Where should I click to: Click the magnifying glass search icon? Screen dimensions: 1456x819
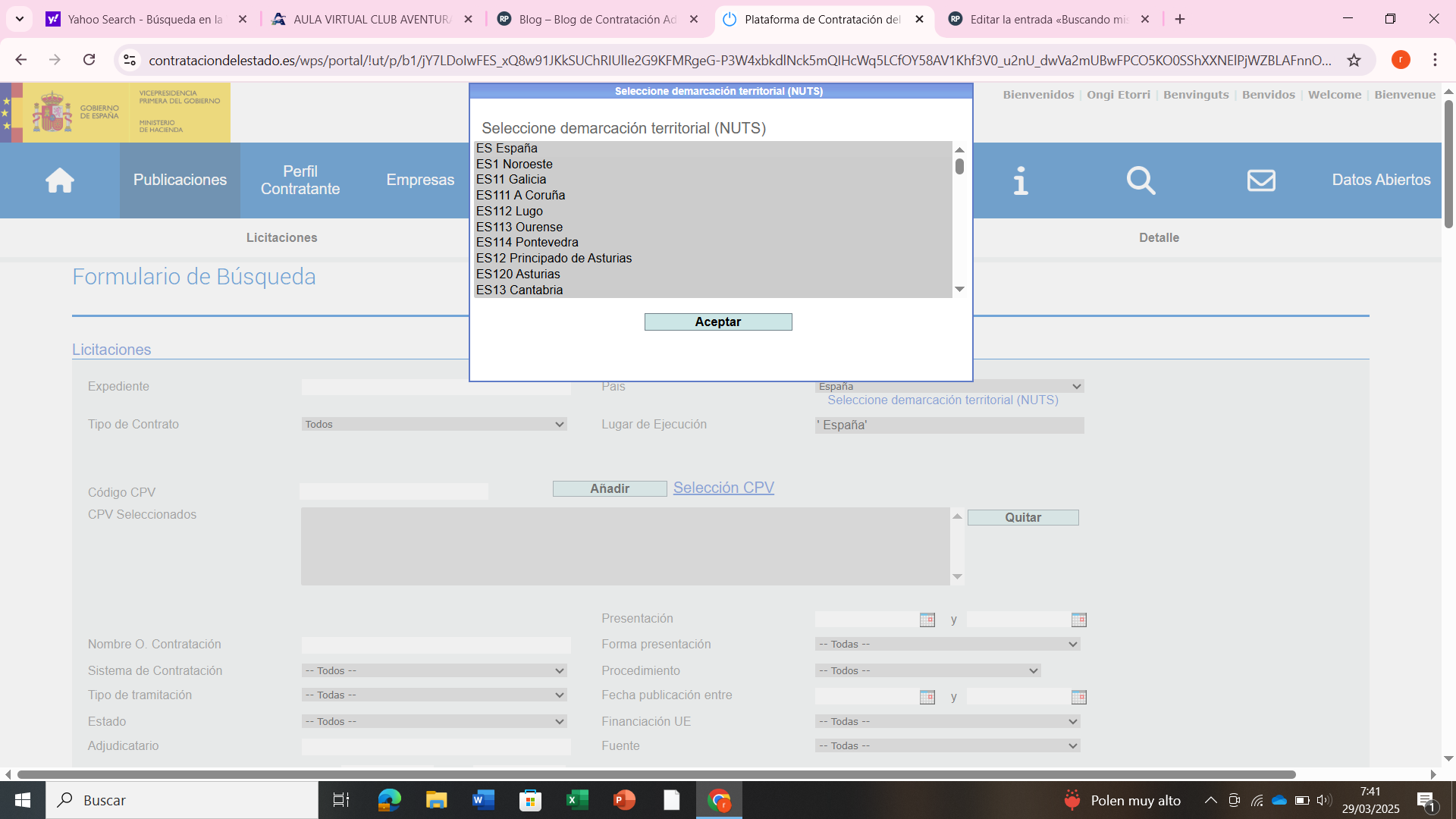tap(1141, 180)
